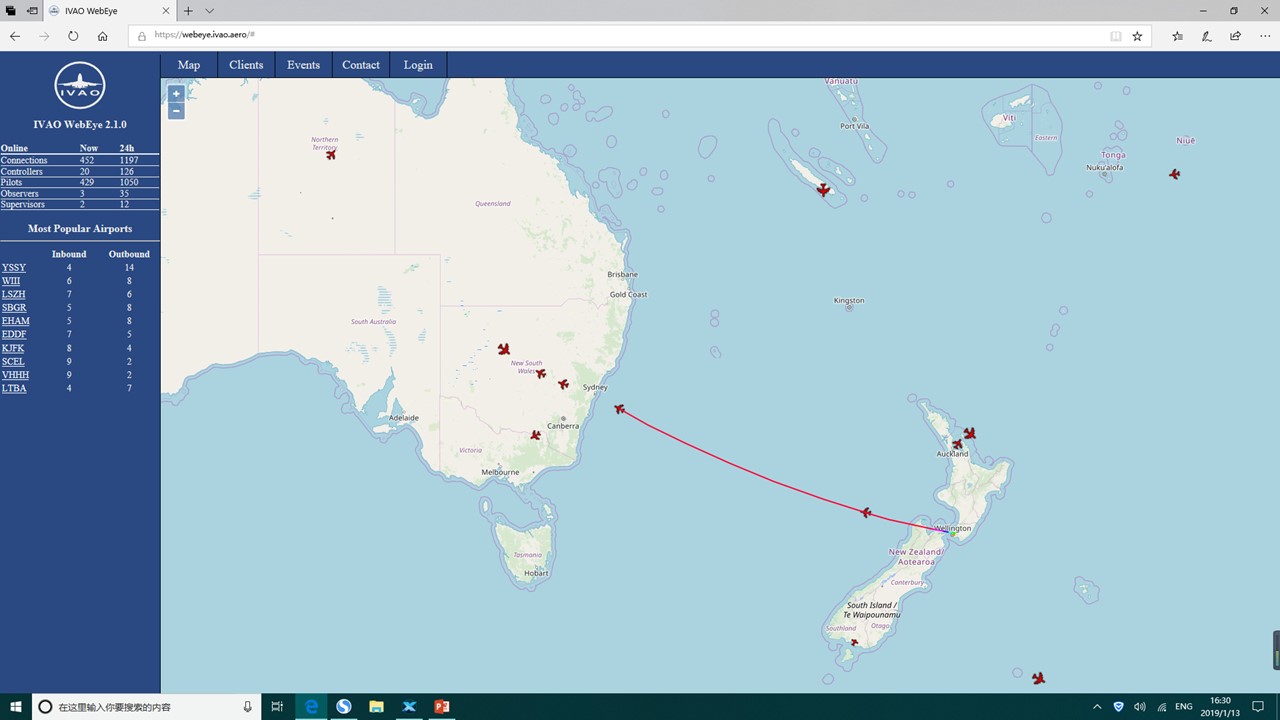1280x720 pixels.
Task: Open EDDF airport link
Action: (x=14, y=334)
